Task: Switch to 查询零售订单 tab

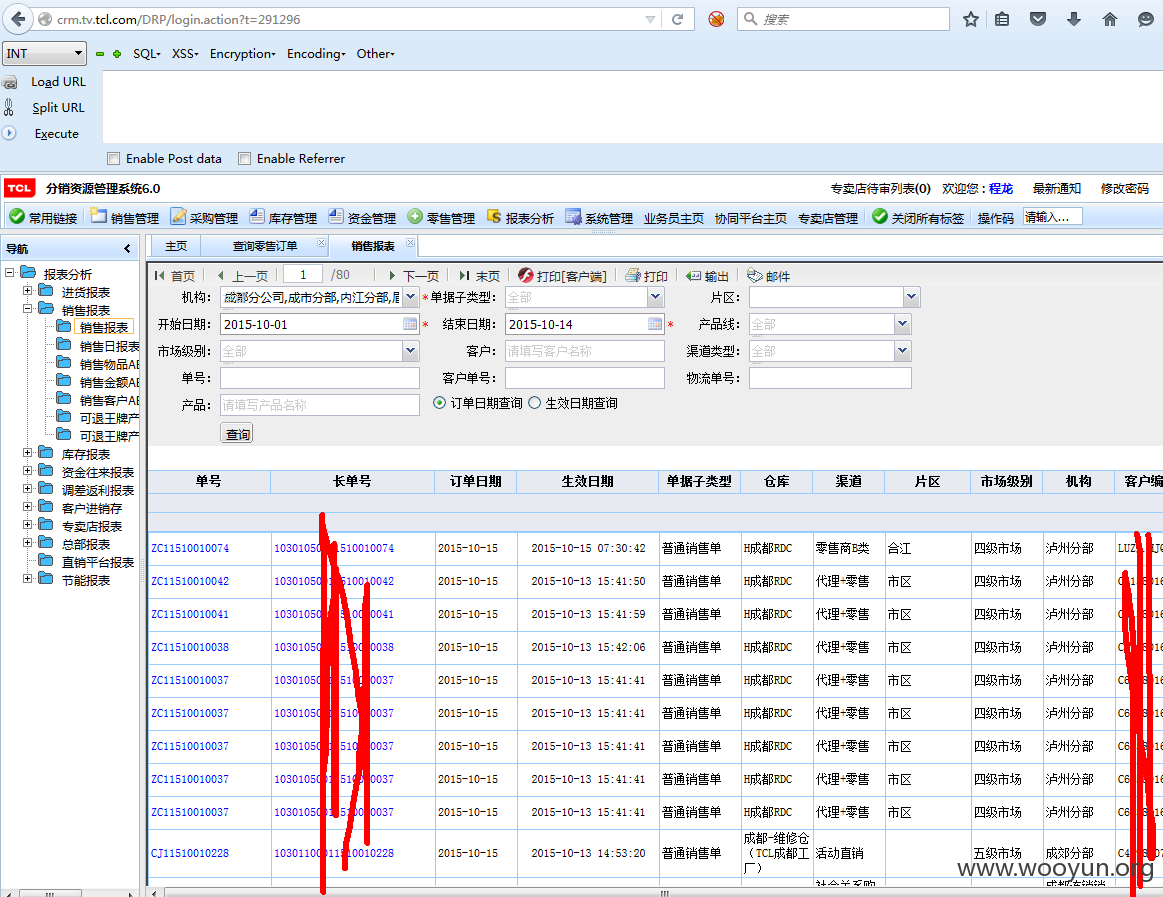Action: 265,246
